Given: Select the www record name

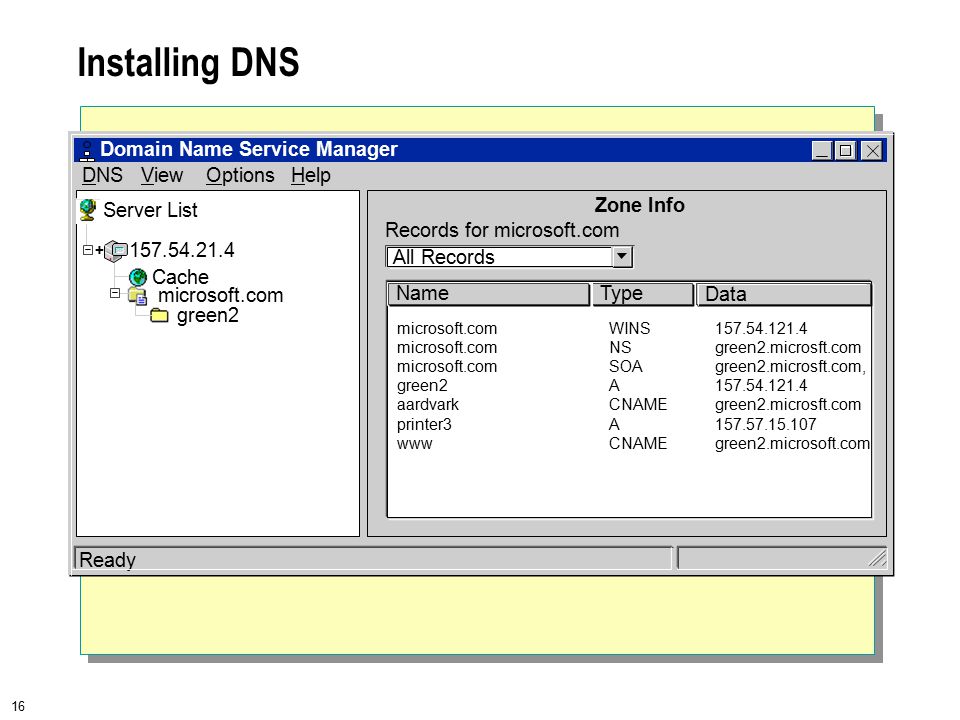Looking at the screenshot, I should point(414,444).
